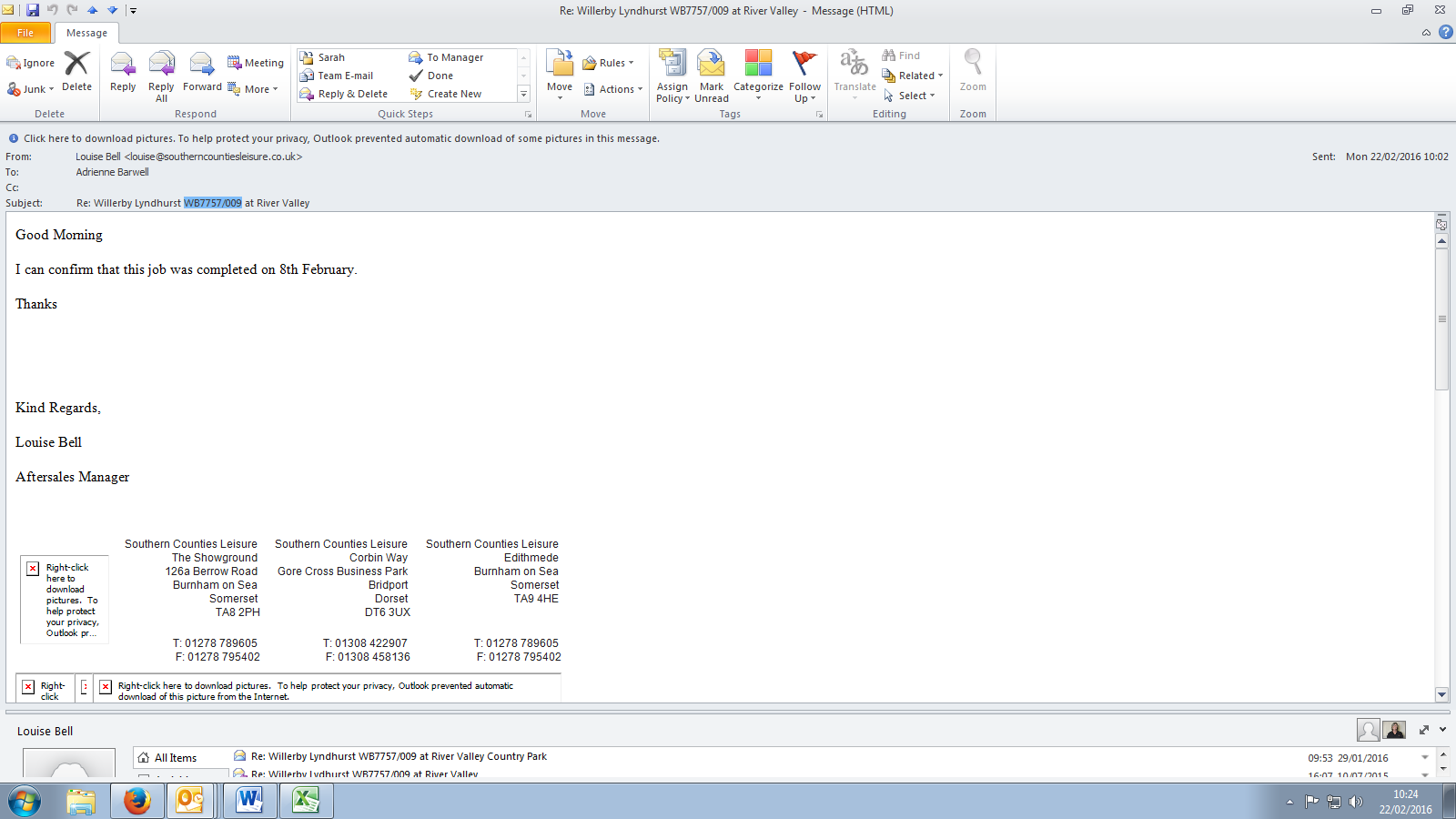Expand the Related dropdown
Image resolution: width=1456 pixels, height=819 pixels.
[x=913, y=76]
